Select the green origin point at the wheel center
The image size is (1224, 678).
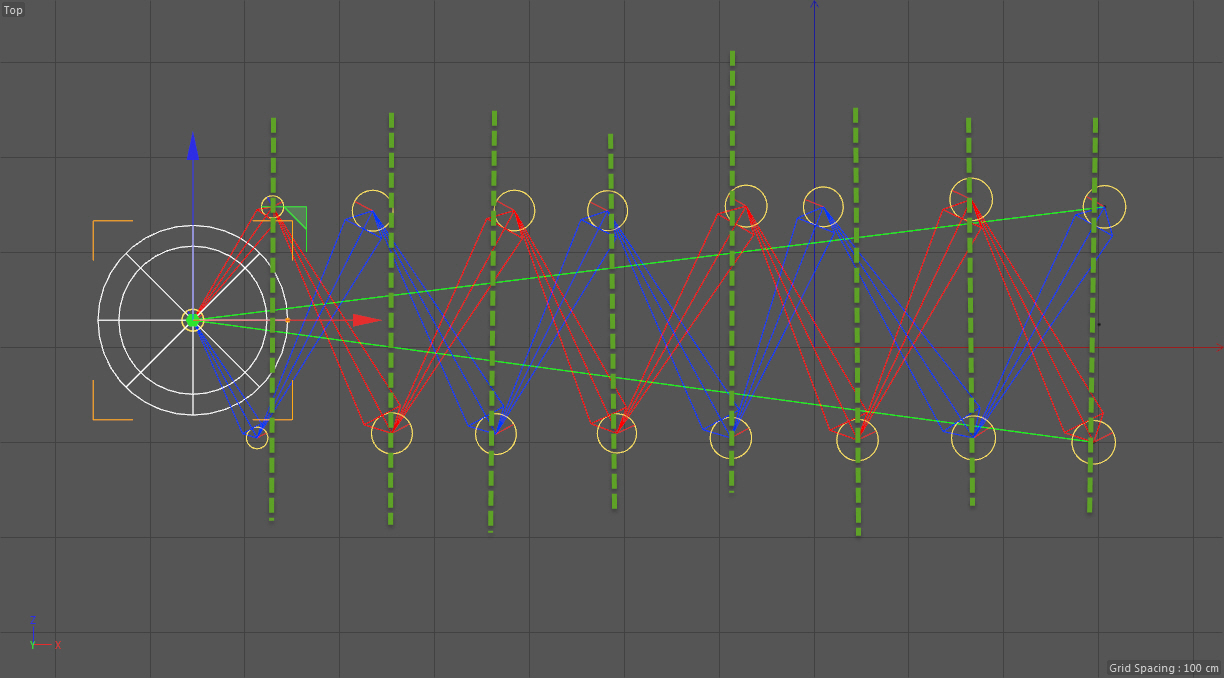(193, 320)
